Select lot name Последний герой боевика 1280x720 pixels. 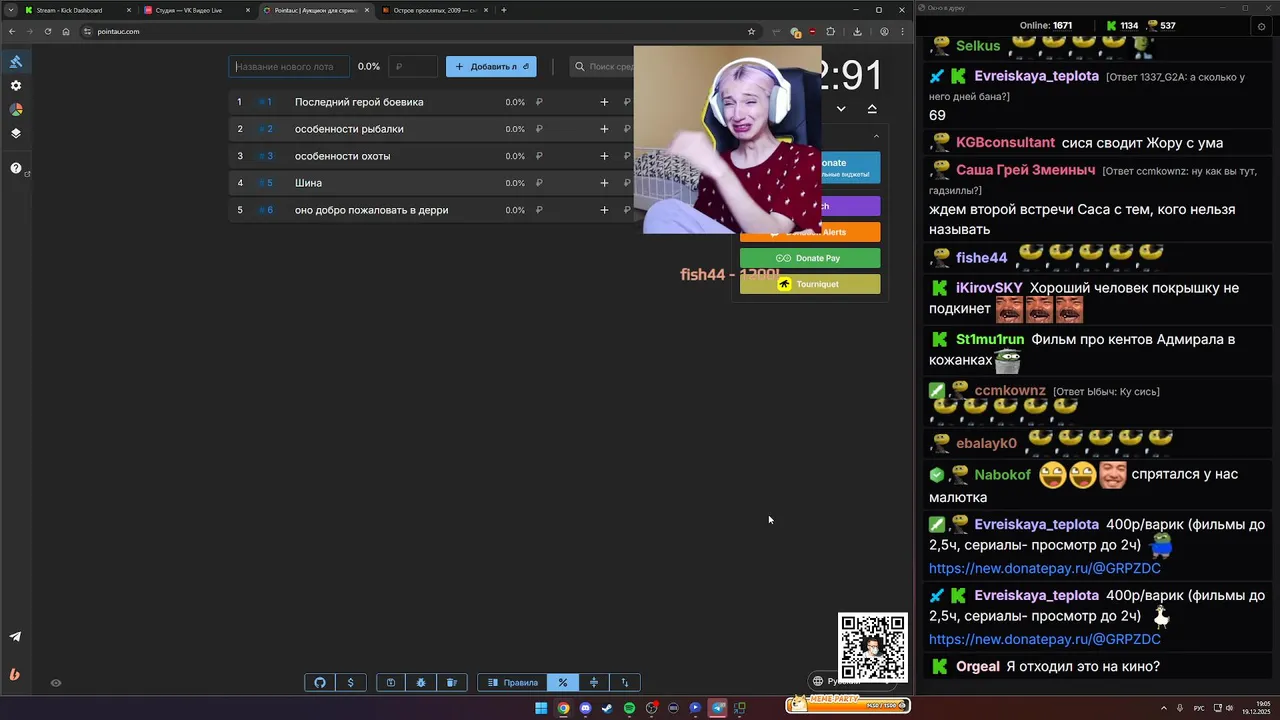(359, 102)
